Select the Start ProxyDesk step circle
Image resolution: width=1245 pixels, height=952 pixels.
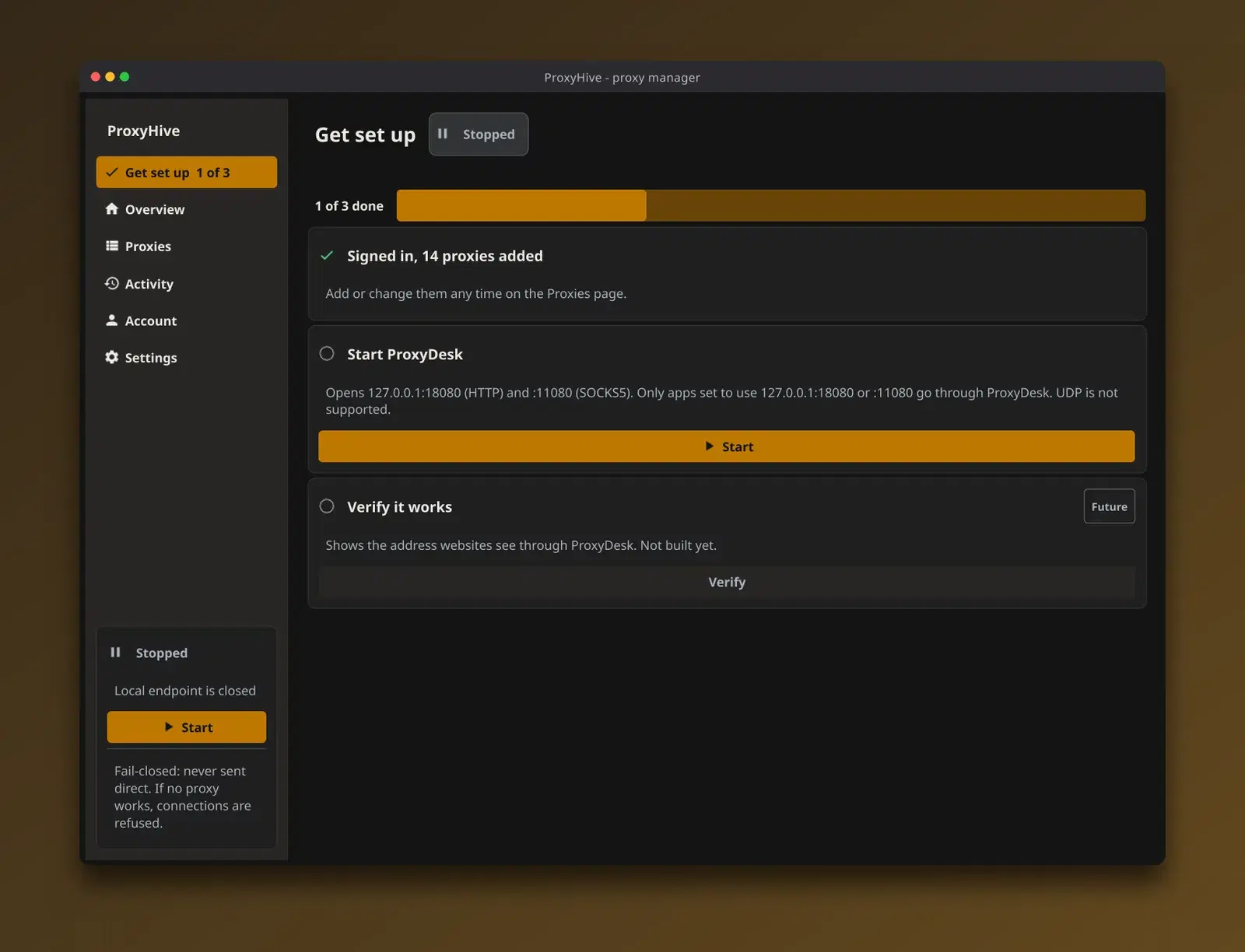(327, 354)
